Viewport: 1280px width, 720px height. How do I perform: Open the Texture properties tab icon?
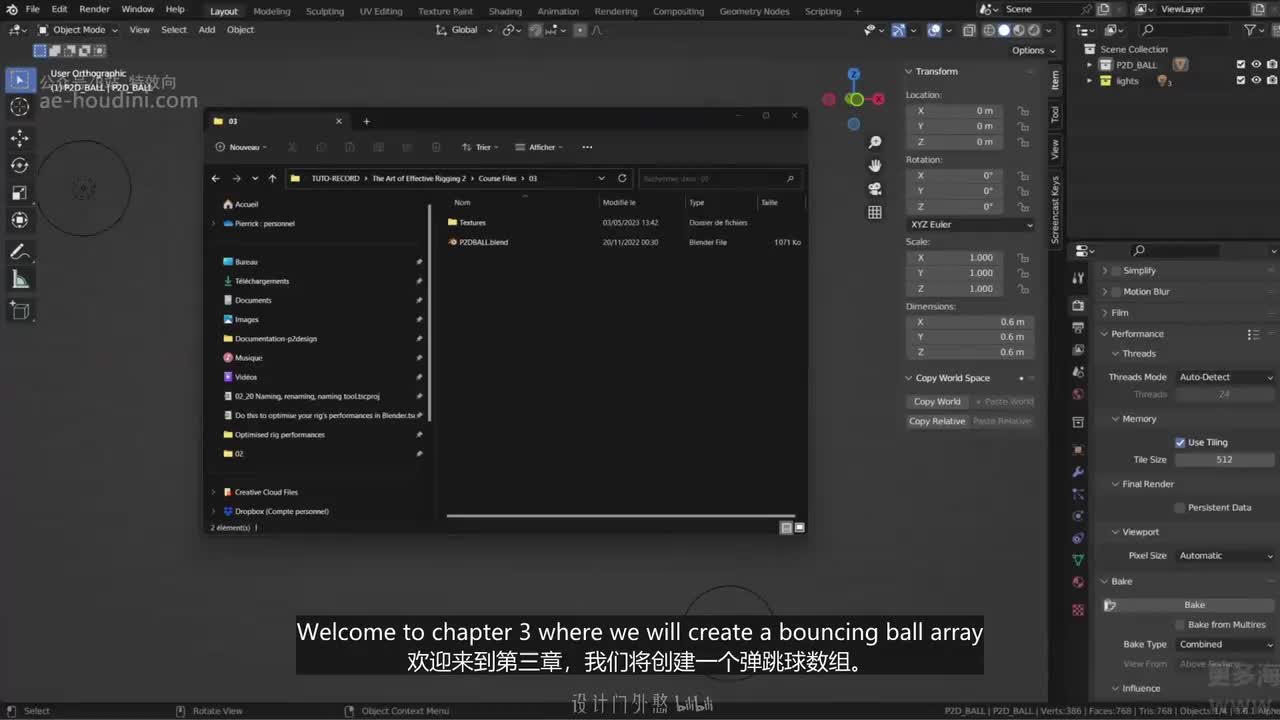pos(1078,609)
